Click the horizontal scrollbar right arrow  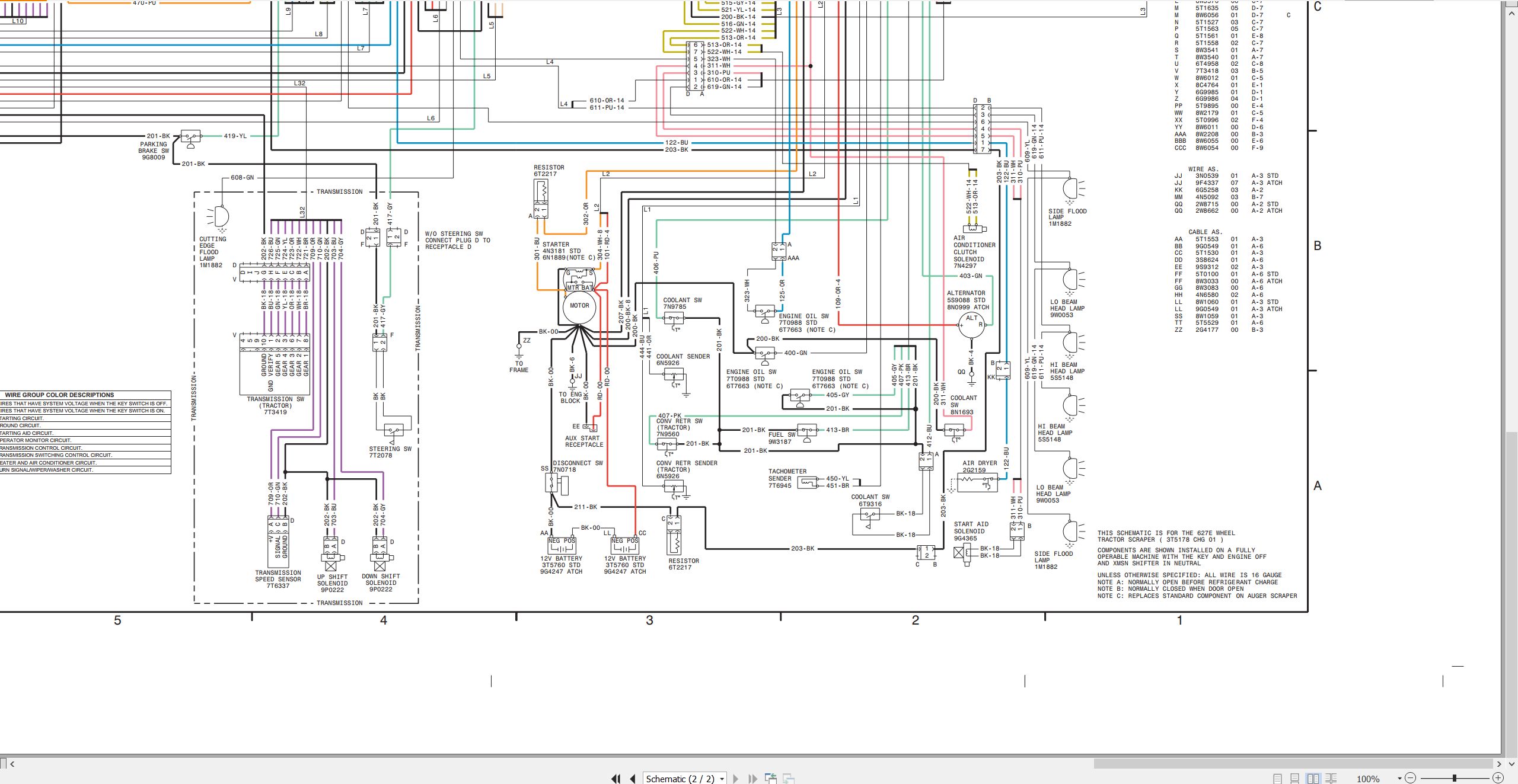[x=1499, y=764]
